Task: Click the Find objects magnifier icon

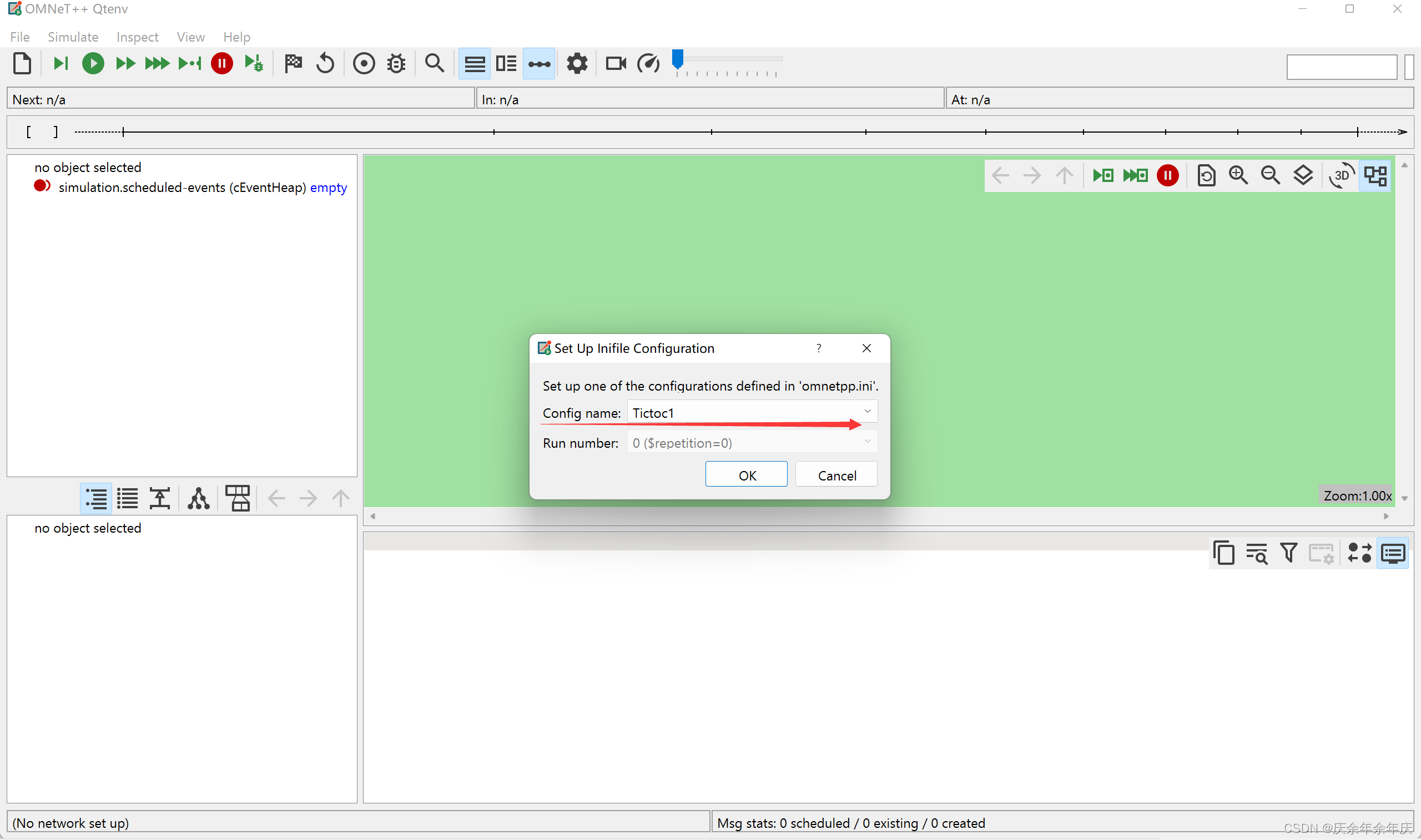Action: pos(434,63)
